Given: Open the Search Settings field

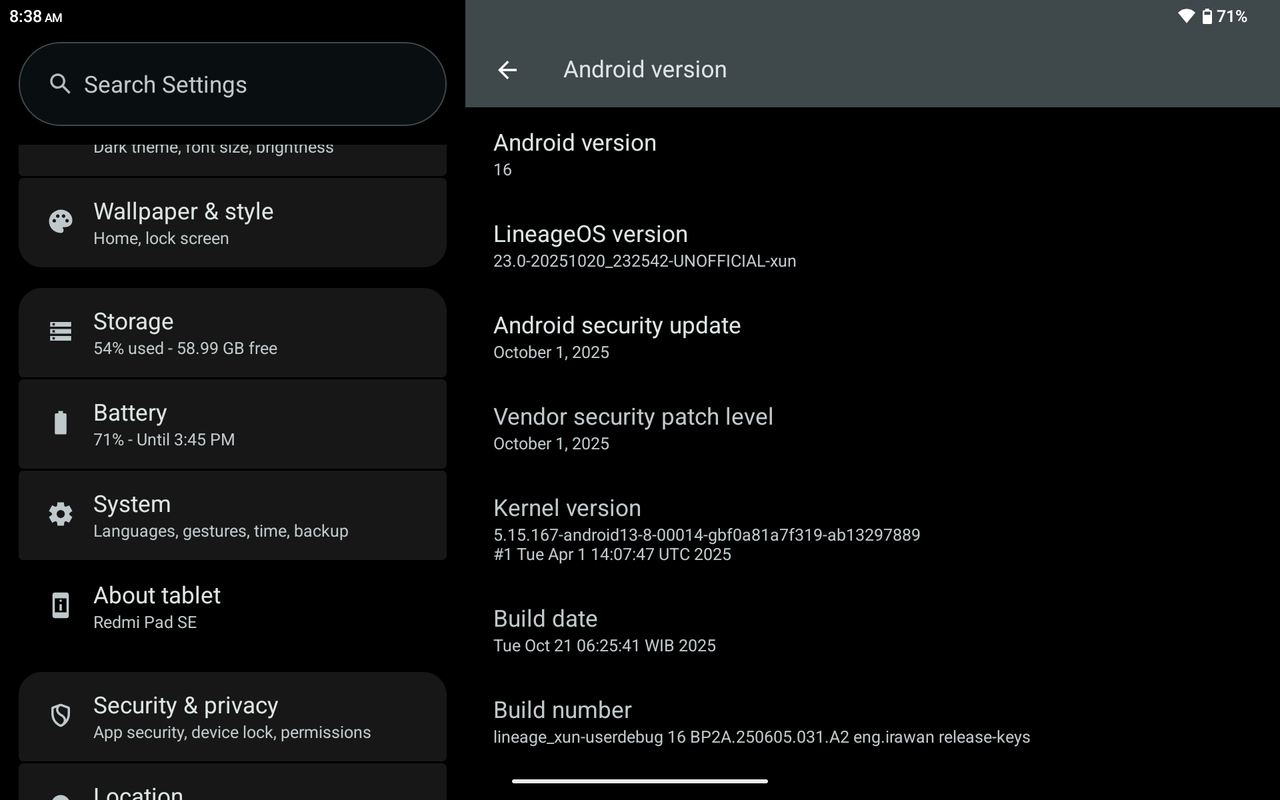Looking at the screenshot, I should click(232, 84).
